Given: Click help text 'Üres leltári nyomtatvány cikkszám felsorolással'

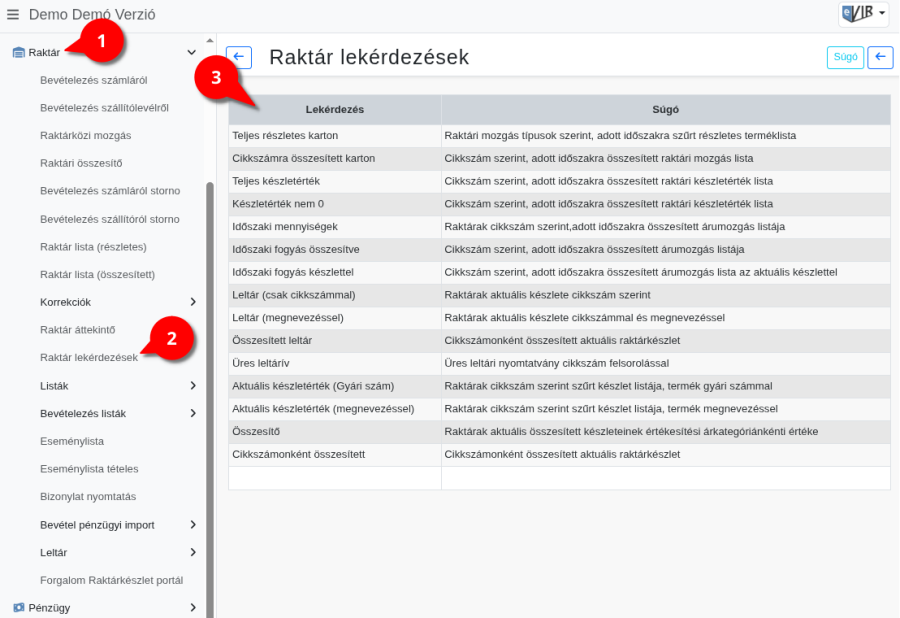Looking at the screenshot, I should tap(556, 363).
